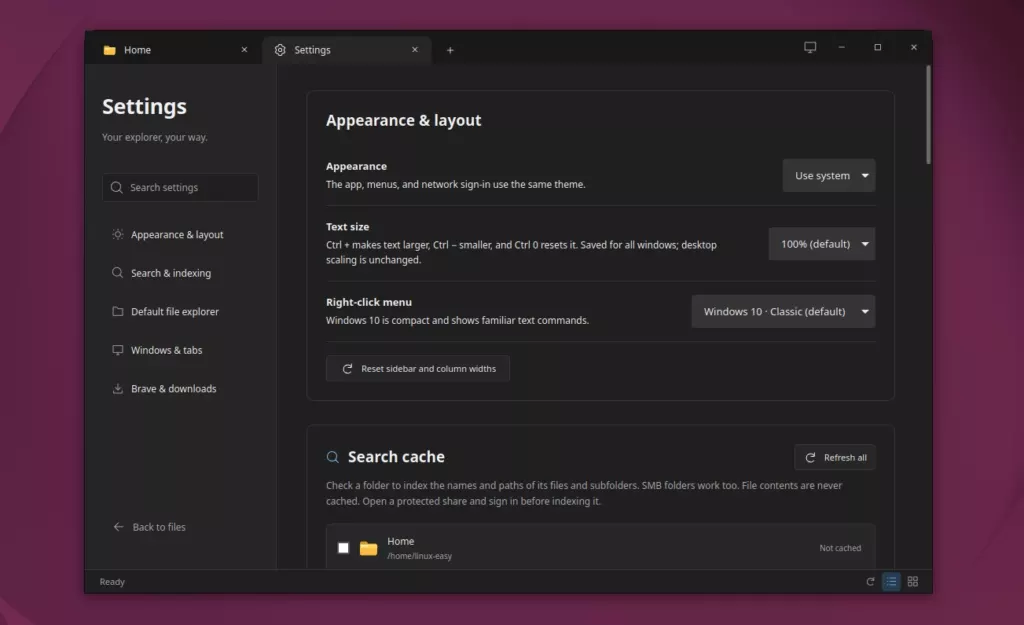Click the Refresh all button
Screen dimensions: 1024x625
(835, 457)
